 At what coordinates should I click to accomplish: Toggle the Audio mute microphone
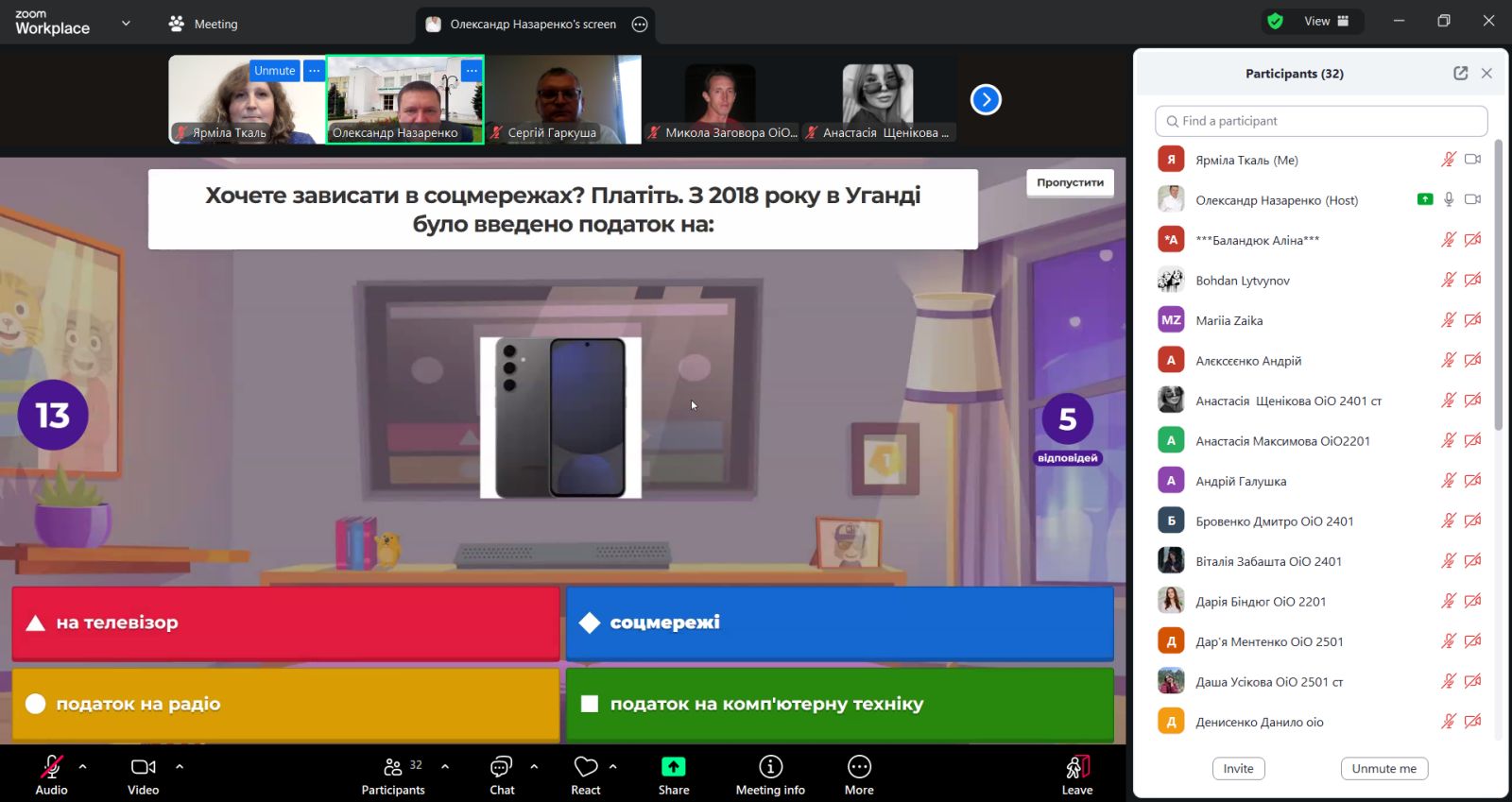51,767
